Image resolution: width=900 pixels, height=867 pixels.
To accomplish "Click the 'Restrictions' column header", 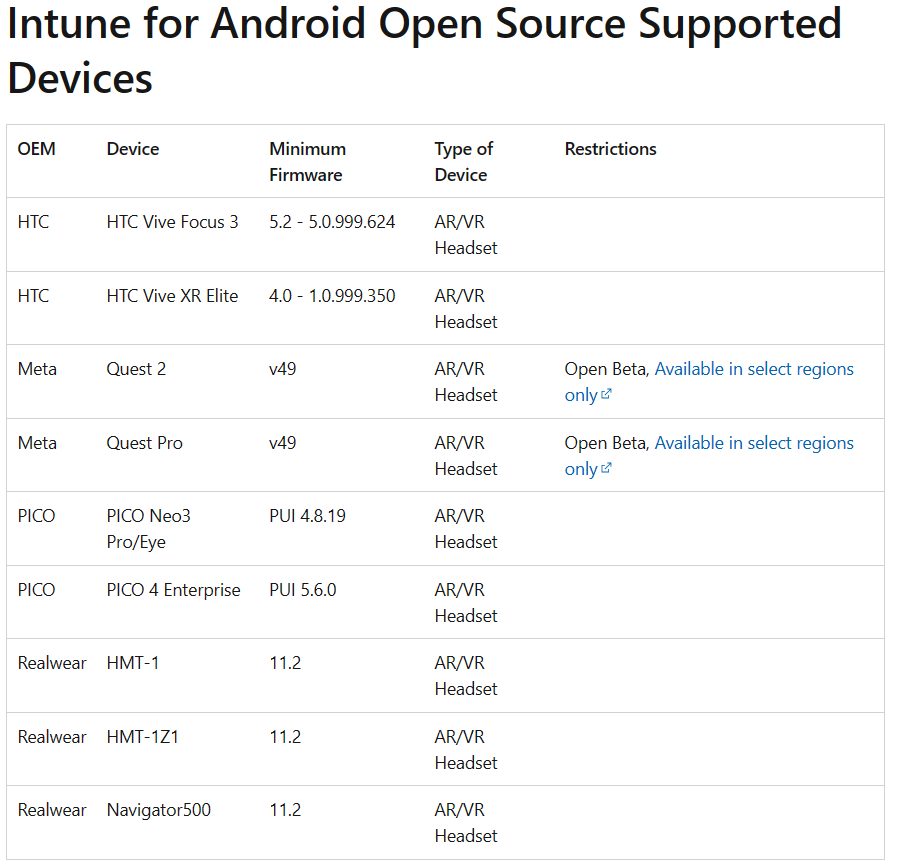I will [x=610, y=149].
